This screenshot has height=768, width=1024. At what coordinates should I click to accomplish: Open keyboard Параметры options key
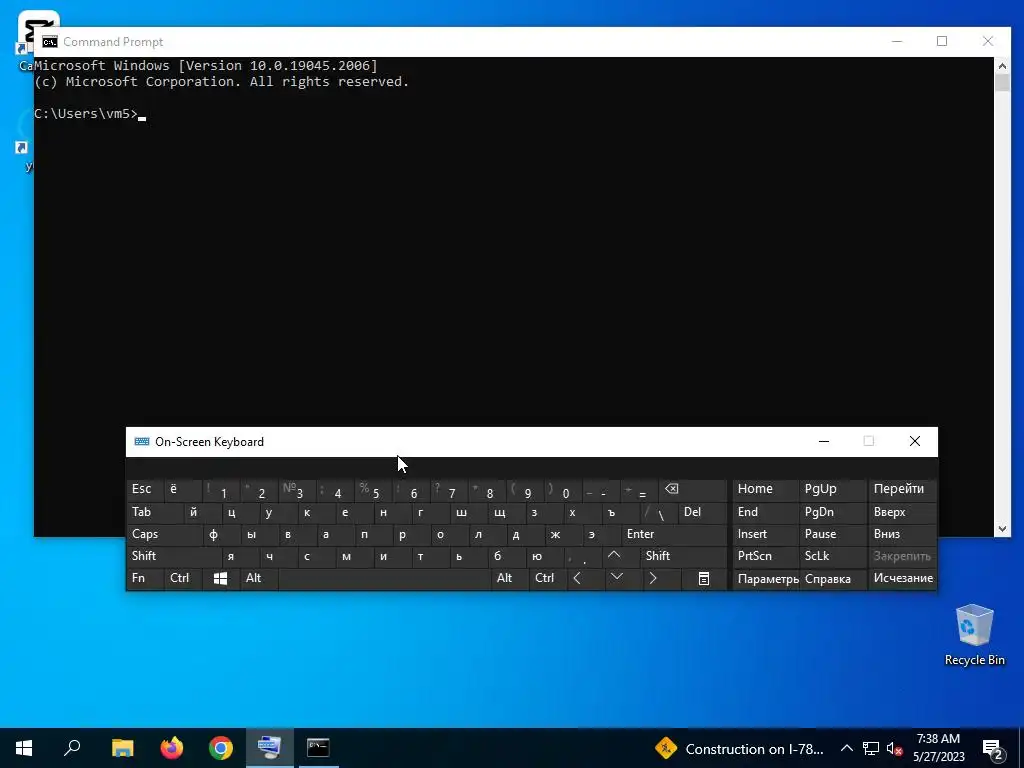765,579
